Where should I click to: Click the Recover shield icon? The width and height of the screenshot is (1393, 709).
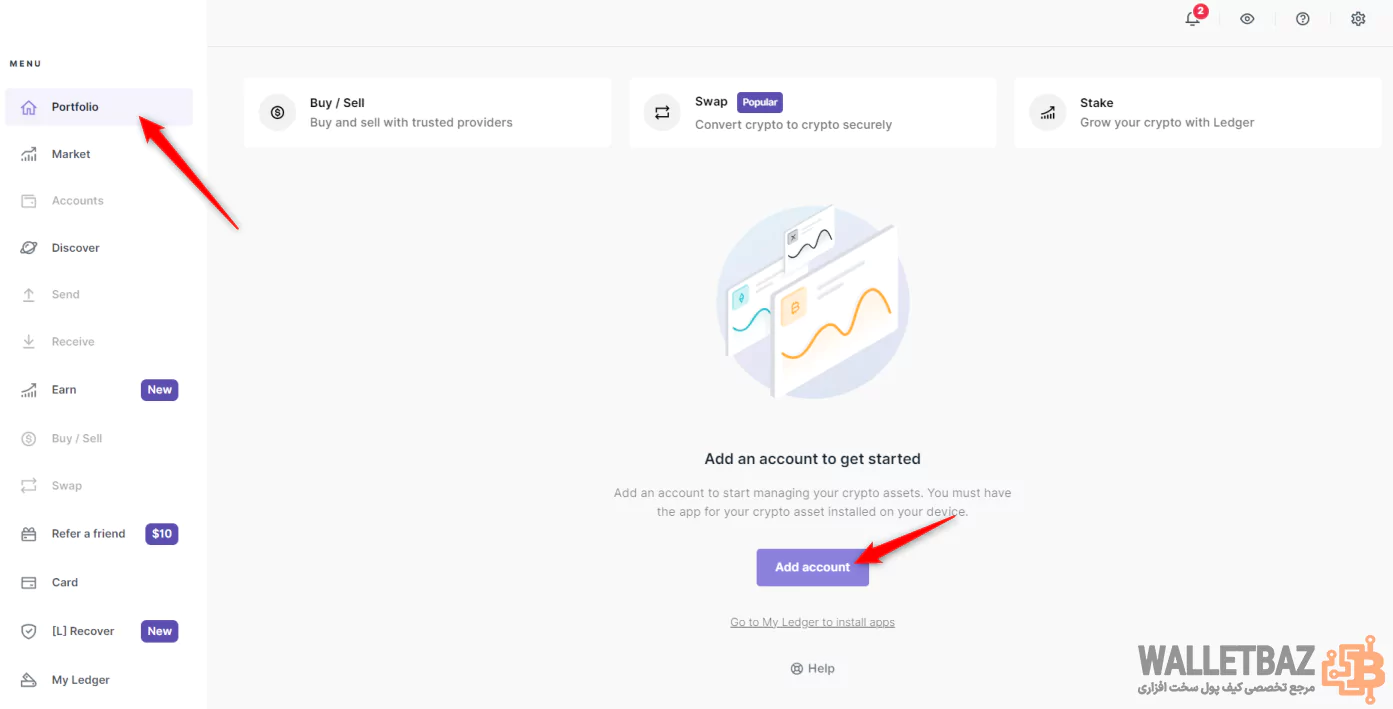coord(29,631)
